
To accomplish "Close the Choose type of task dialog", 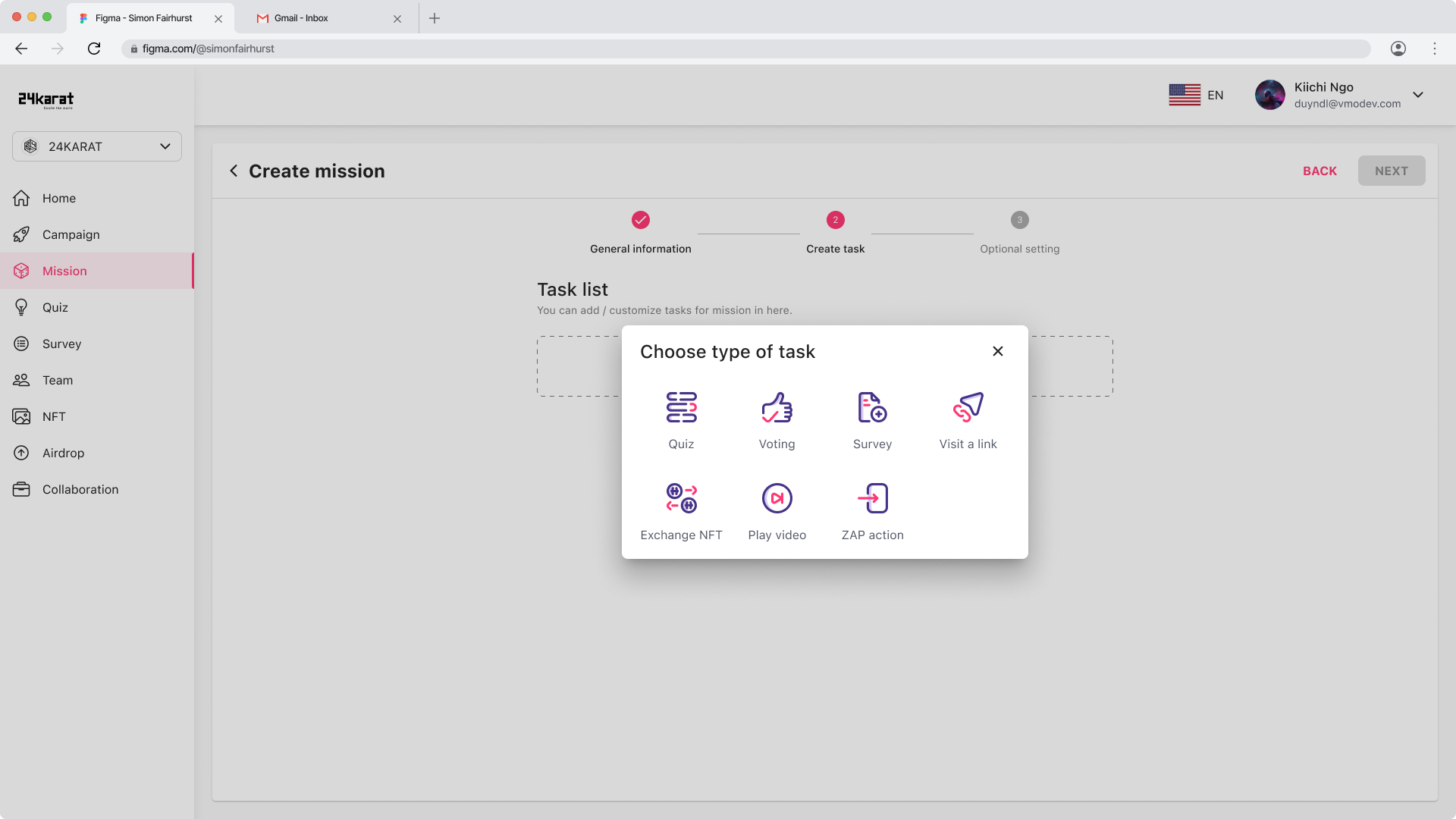I will click(998, 351).
